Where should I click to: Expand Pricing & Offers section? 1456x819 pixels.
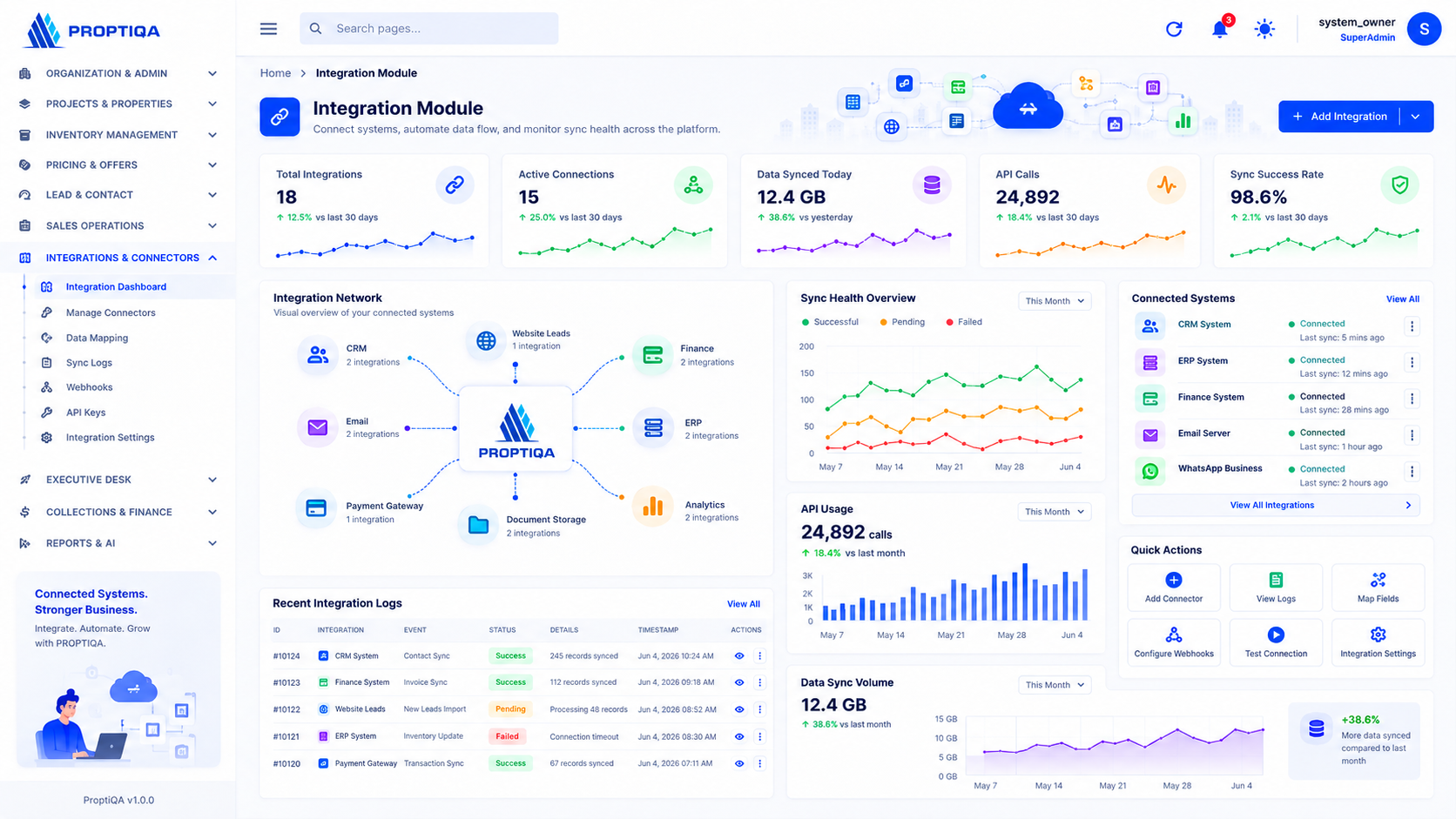tap(118, 164)
